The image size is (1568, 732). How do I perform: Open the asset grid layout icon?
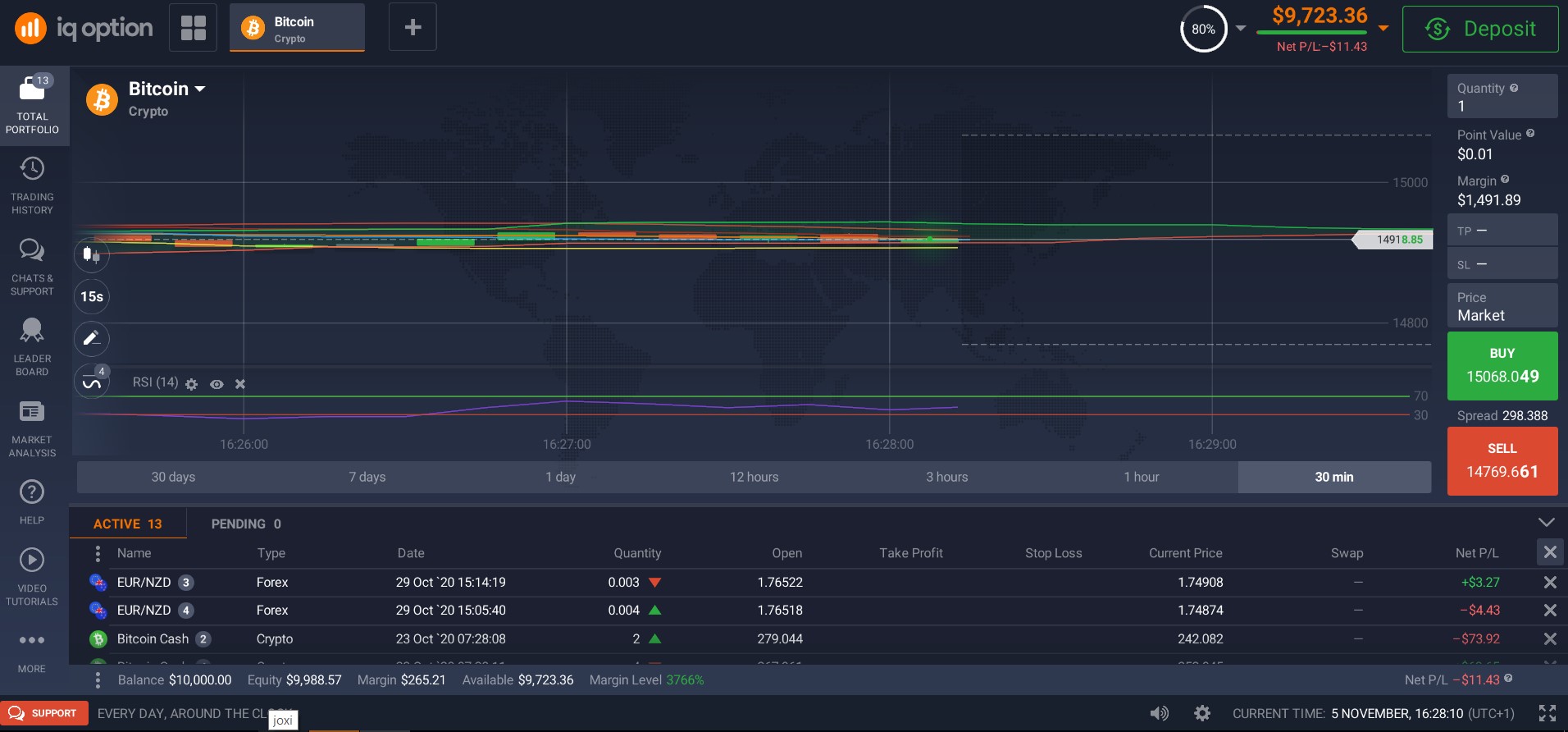click(194, 28)
